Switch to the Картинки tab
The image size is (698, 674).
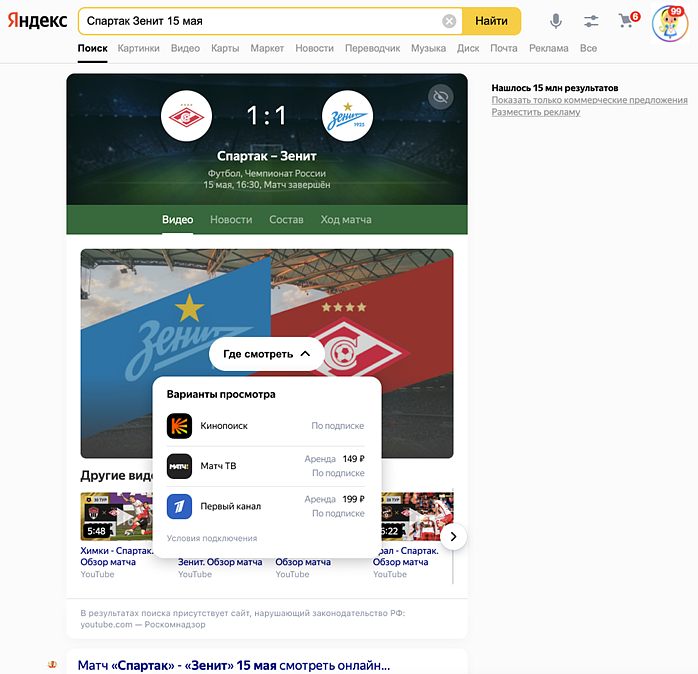[x=138, y=49]
